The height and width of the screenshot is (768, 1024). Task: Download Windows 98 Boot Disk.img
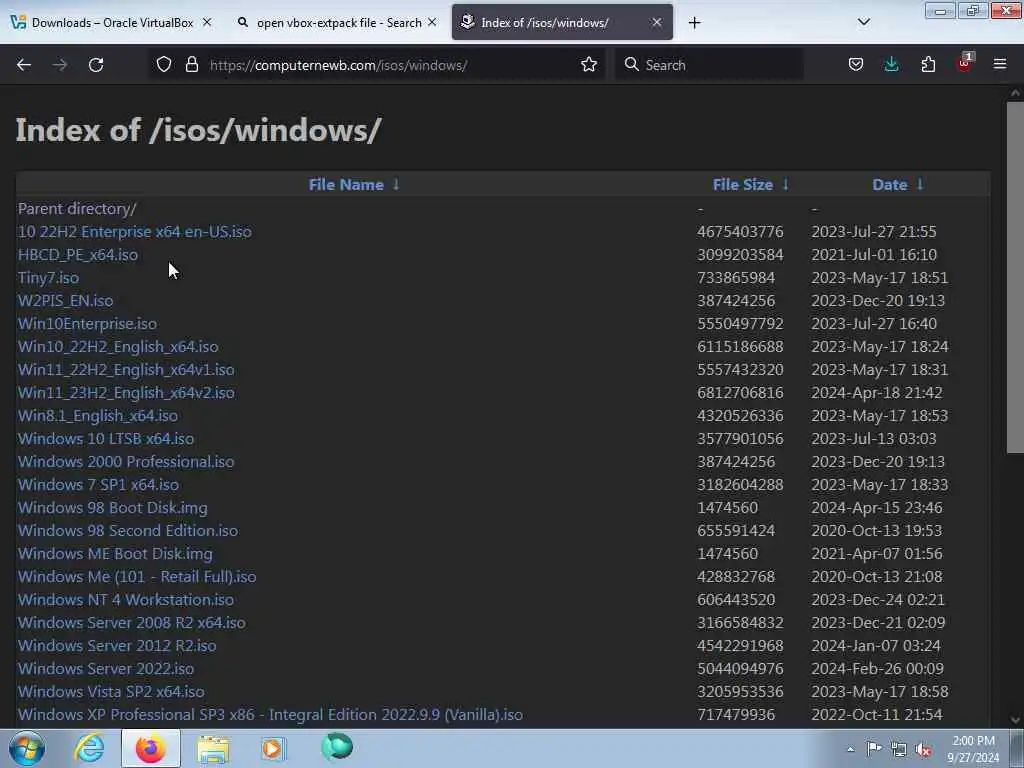coord(113,507)
